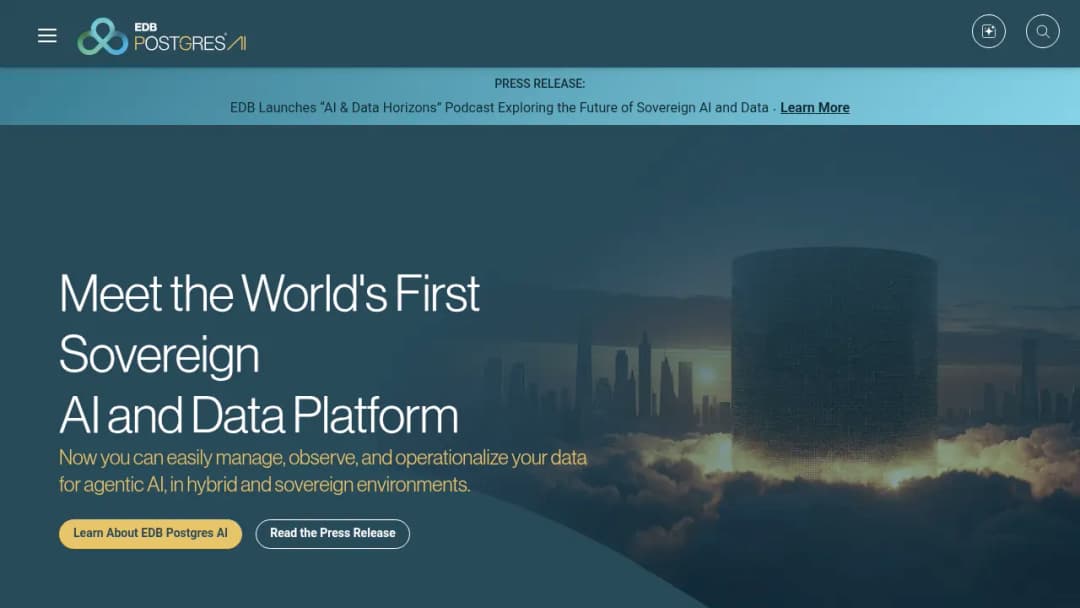Click the subheading about agentic AI data
Image resolution: width=1080 pixels, height=608 pixels.
[323, 471]
